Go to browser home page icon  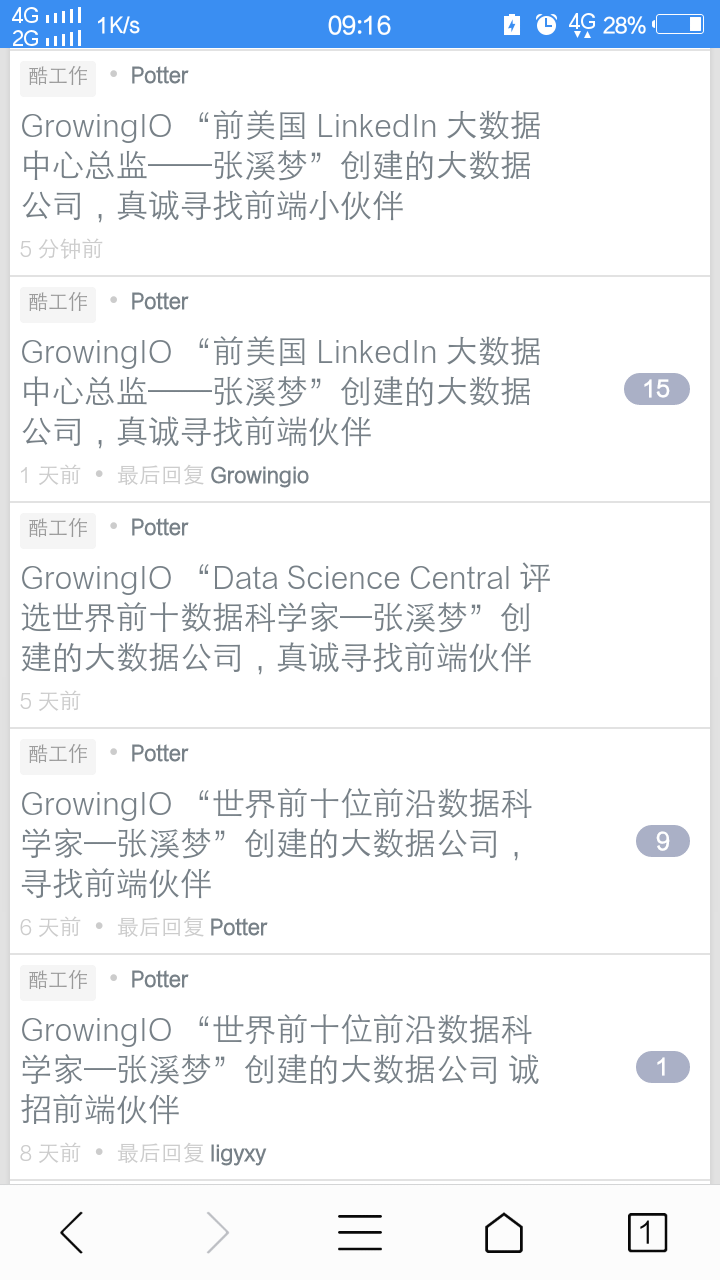(x=504, y=1232)
